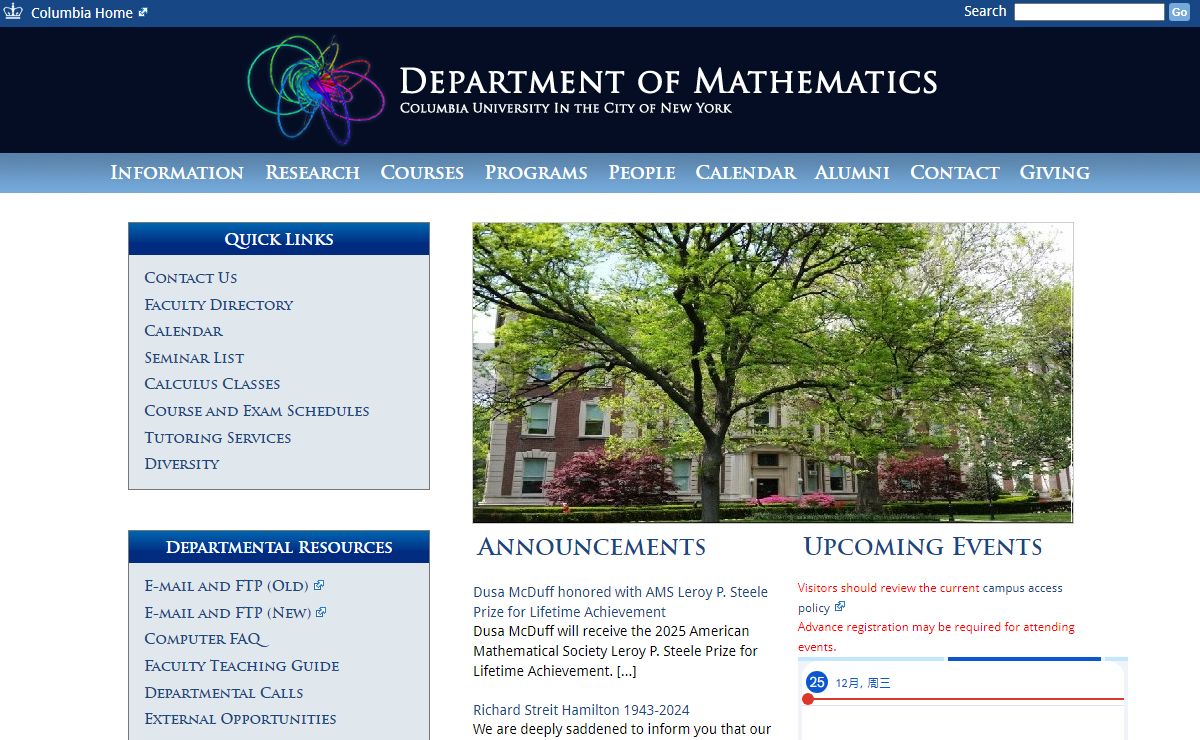The width and height of the screenshot is (1200, 740).
Task: Click external link icon after E-mail and FTP (New)
Action: coord(321,612)
